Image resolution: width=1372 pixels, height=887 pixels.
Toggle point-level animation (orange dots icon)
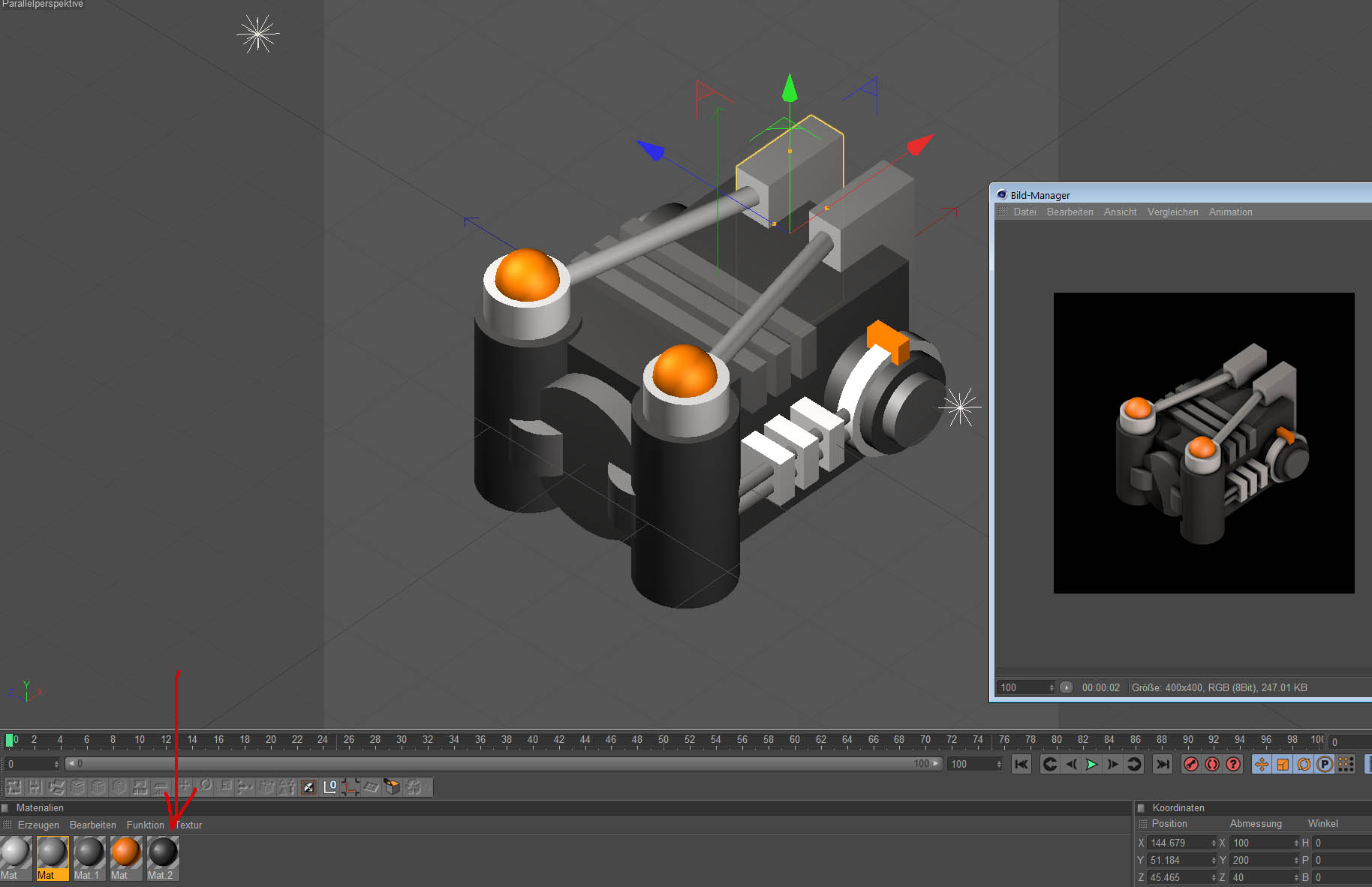coord(1346,764)
